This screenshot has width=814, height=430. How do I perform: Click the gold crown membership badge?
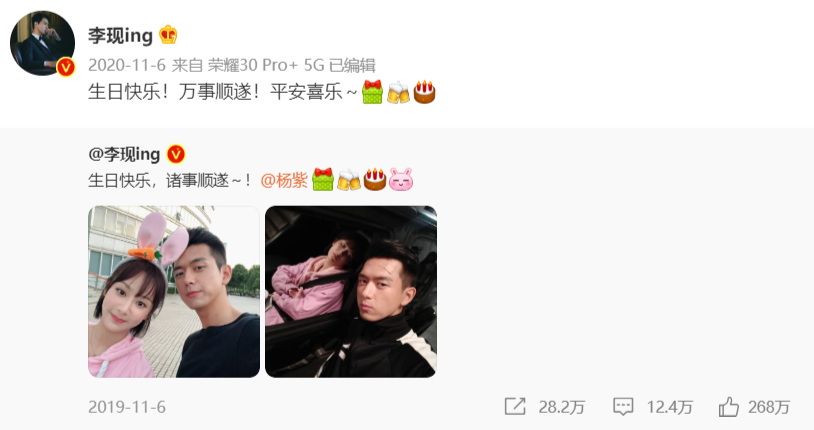click(168, 35)
